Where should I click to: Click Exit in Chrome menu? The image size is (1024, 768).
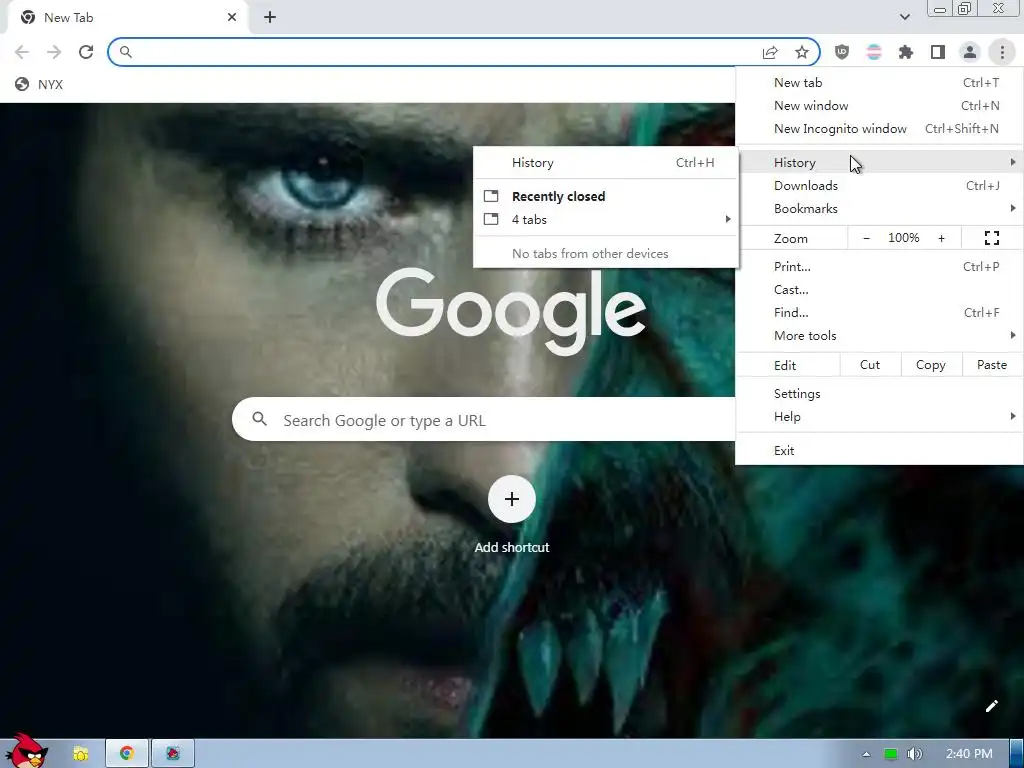click(x=879, y=451)
